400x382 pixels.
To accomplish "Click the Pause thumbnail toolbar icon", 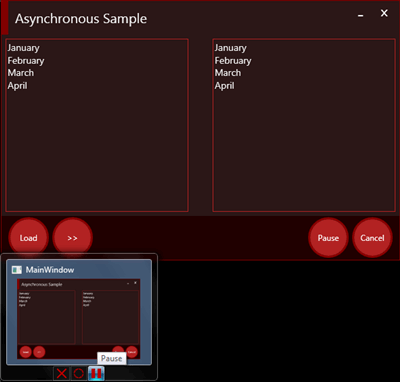I will click(96, 373).
